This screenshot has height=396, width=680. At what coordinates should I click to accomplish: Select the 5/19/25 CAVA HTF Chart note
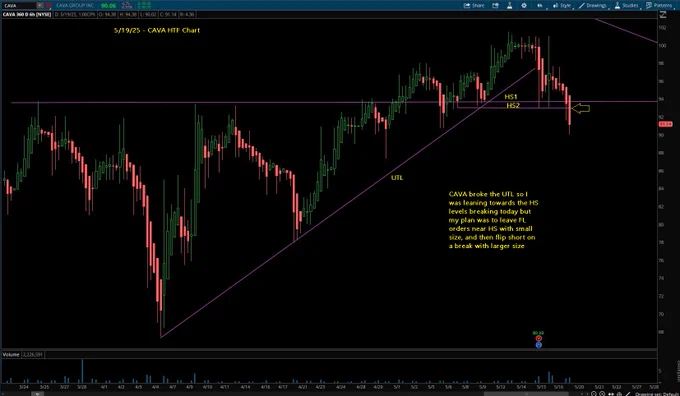[x=157, y=30]
